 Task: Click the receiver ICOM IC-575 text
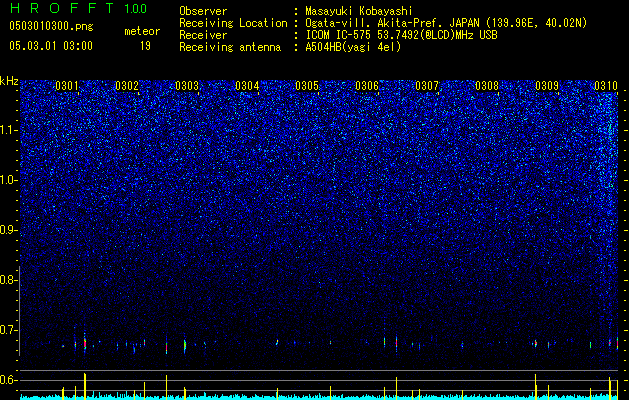401,35
